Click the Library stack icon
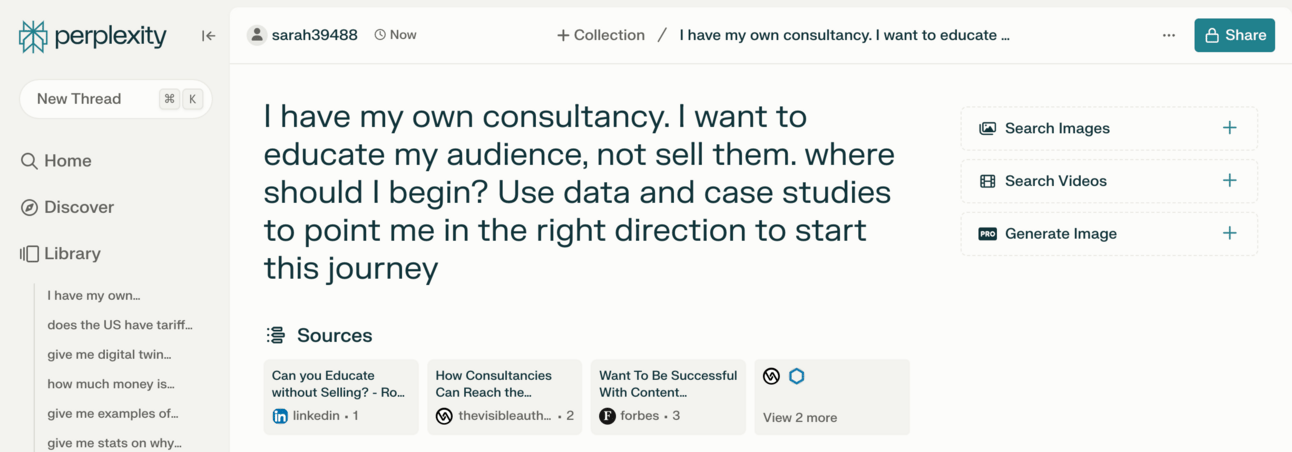Image resolution: width=1292 pixels, height=452 pixels. tap(29, 254)
